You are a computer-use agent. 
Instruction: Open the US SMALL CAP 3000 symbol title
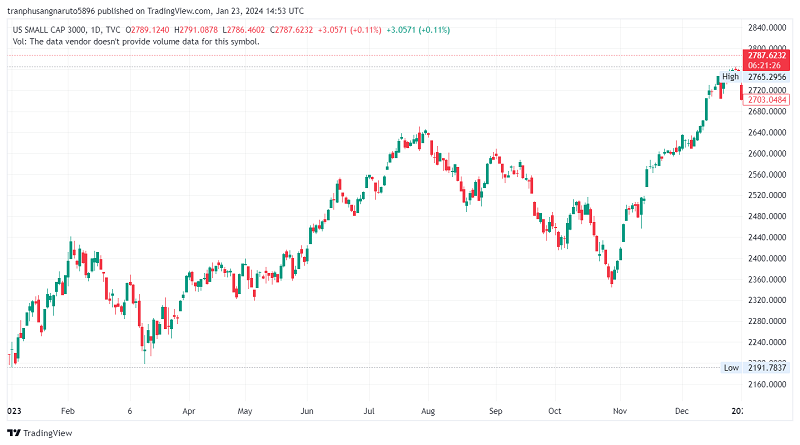coord(48,30)
